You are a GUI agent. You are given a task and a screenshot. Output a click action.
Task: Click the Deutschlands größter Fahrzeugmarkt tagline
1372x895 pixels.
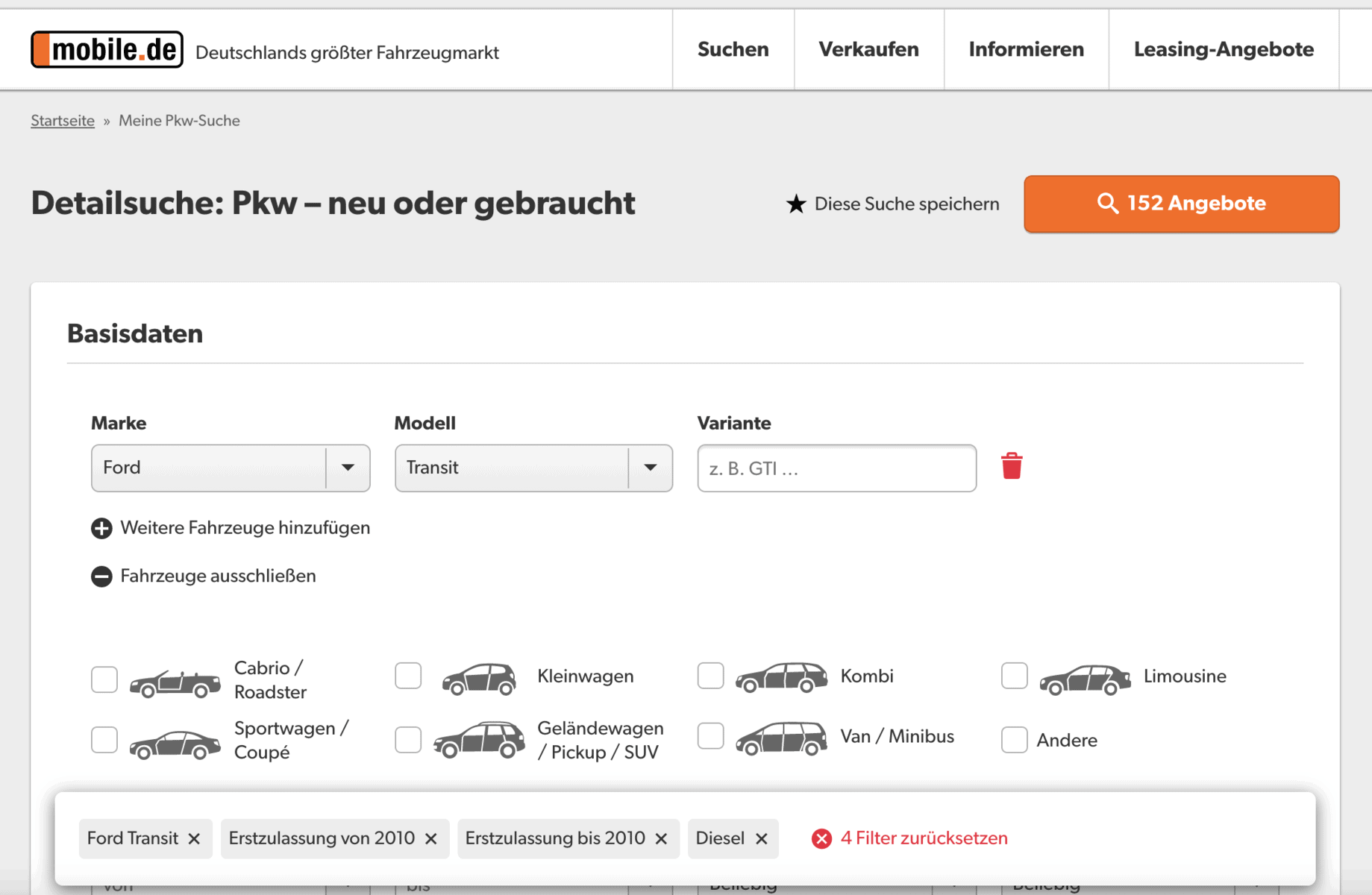[347, 53]
